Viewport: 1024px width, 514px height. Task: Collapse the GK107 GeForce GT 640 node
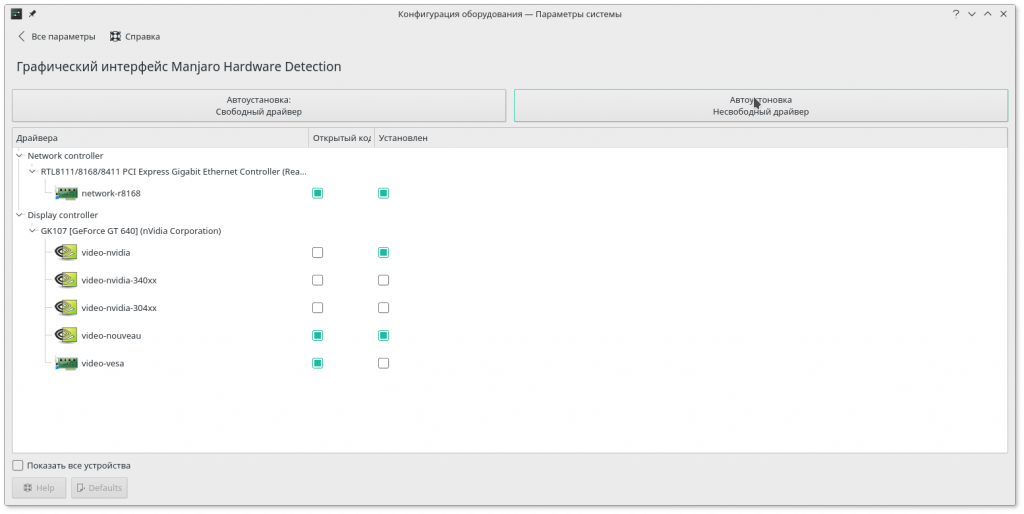[x=33, y=231]
